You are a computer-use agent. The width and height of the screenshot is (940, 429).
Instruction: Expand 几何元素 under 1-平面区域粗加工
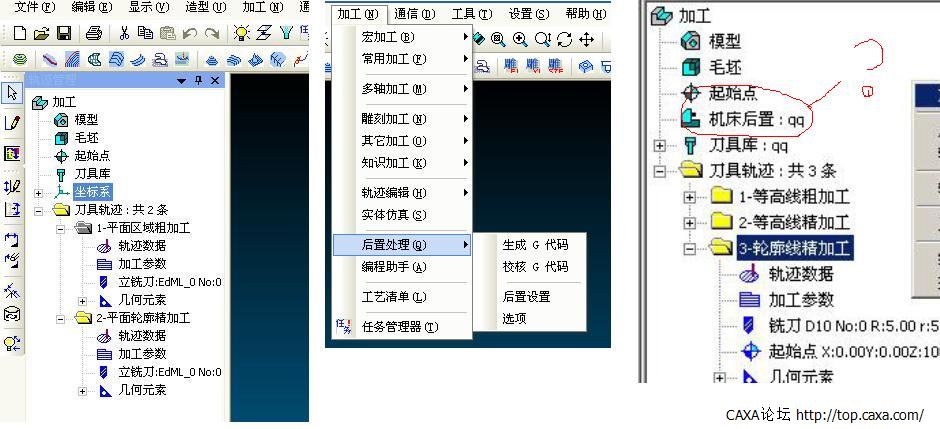point(82,301)
